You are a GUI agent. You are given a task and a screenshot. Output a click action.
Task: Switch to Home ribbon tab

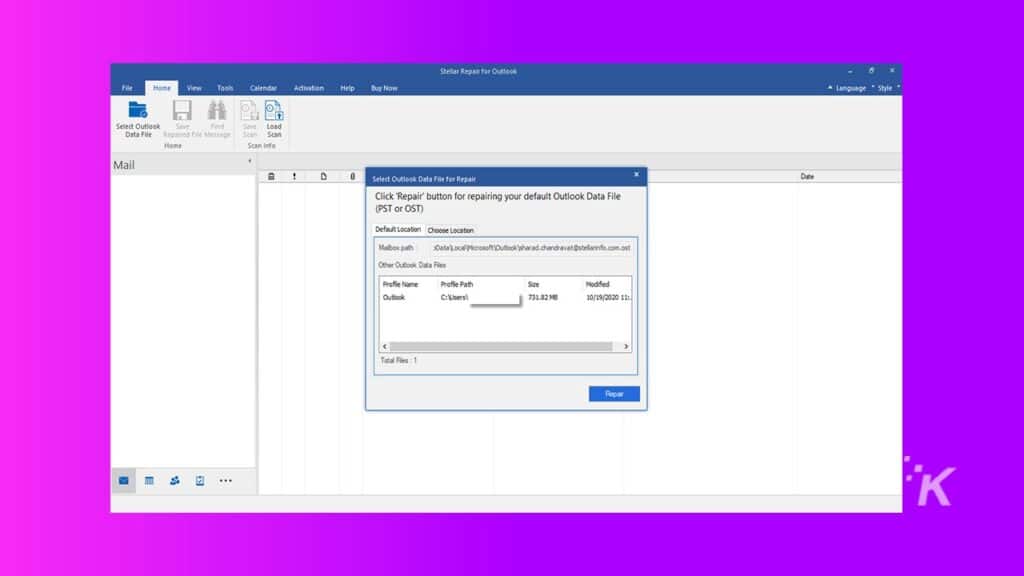click(x=161, y=88)
